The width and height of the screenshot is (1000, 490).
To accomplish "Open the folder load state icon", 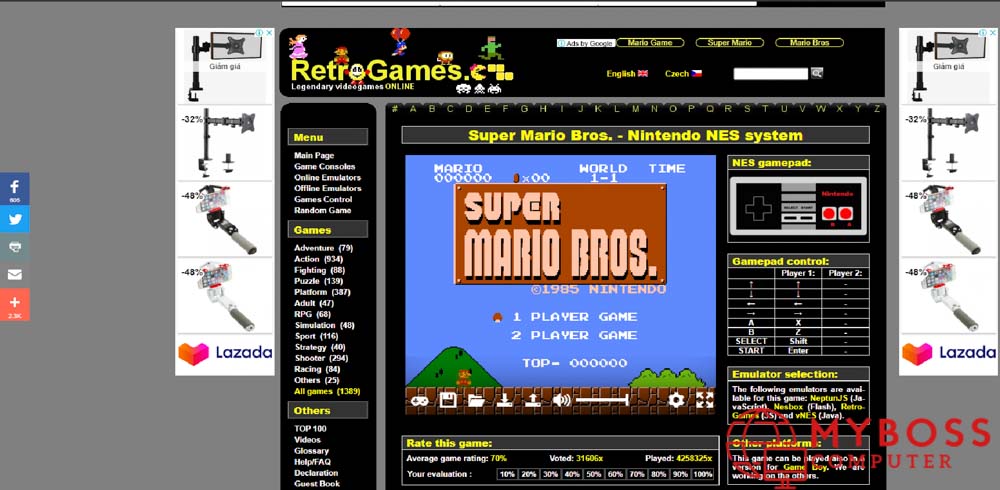I will pyautogui.click(x=477, y=401).
